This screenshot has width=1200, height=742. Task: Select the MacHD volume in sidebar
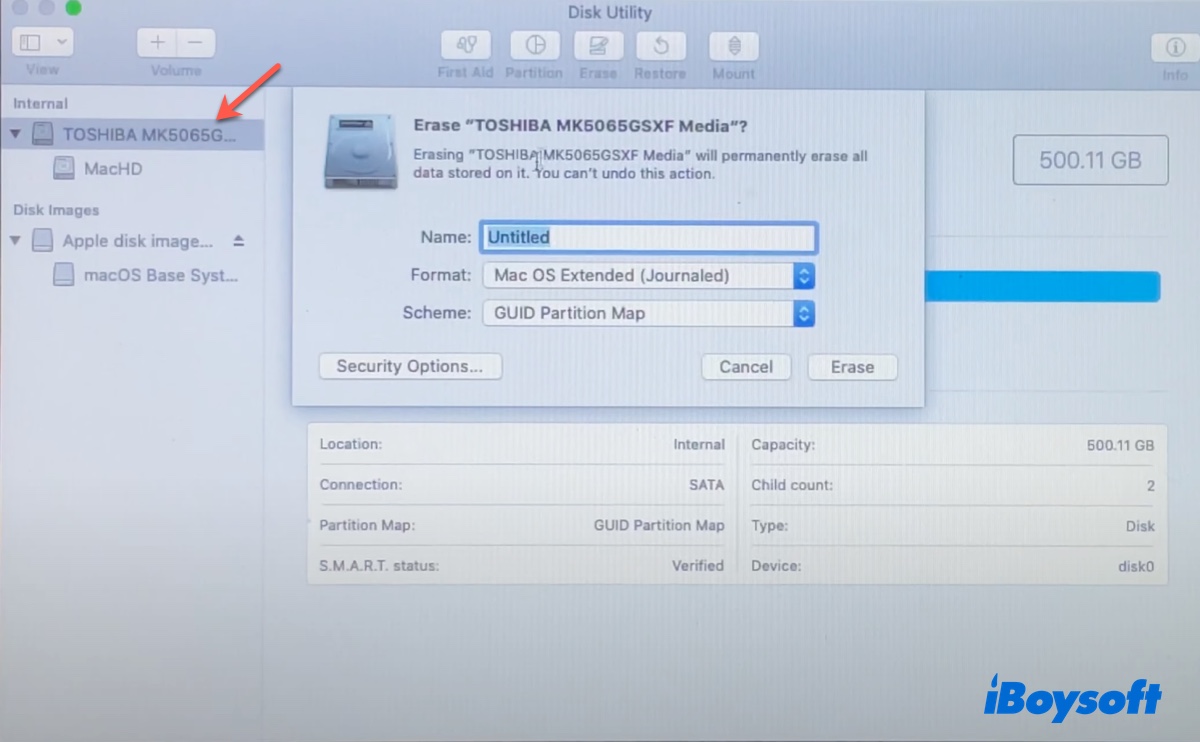tap(112, 169)
